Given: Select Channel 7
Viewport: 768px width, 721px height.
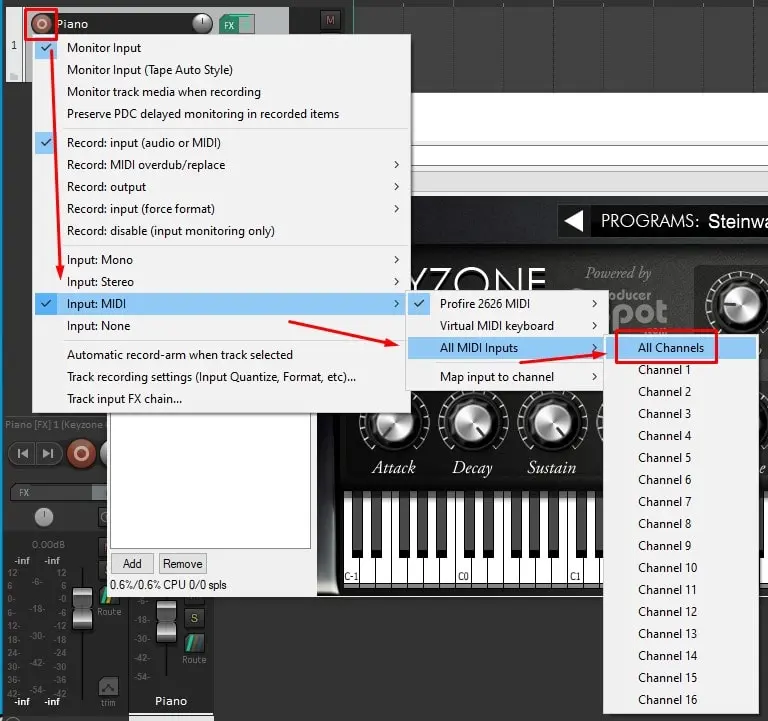Looking at the screenshot, I should 681,502.
